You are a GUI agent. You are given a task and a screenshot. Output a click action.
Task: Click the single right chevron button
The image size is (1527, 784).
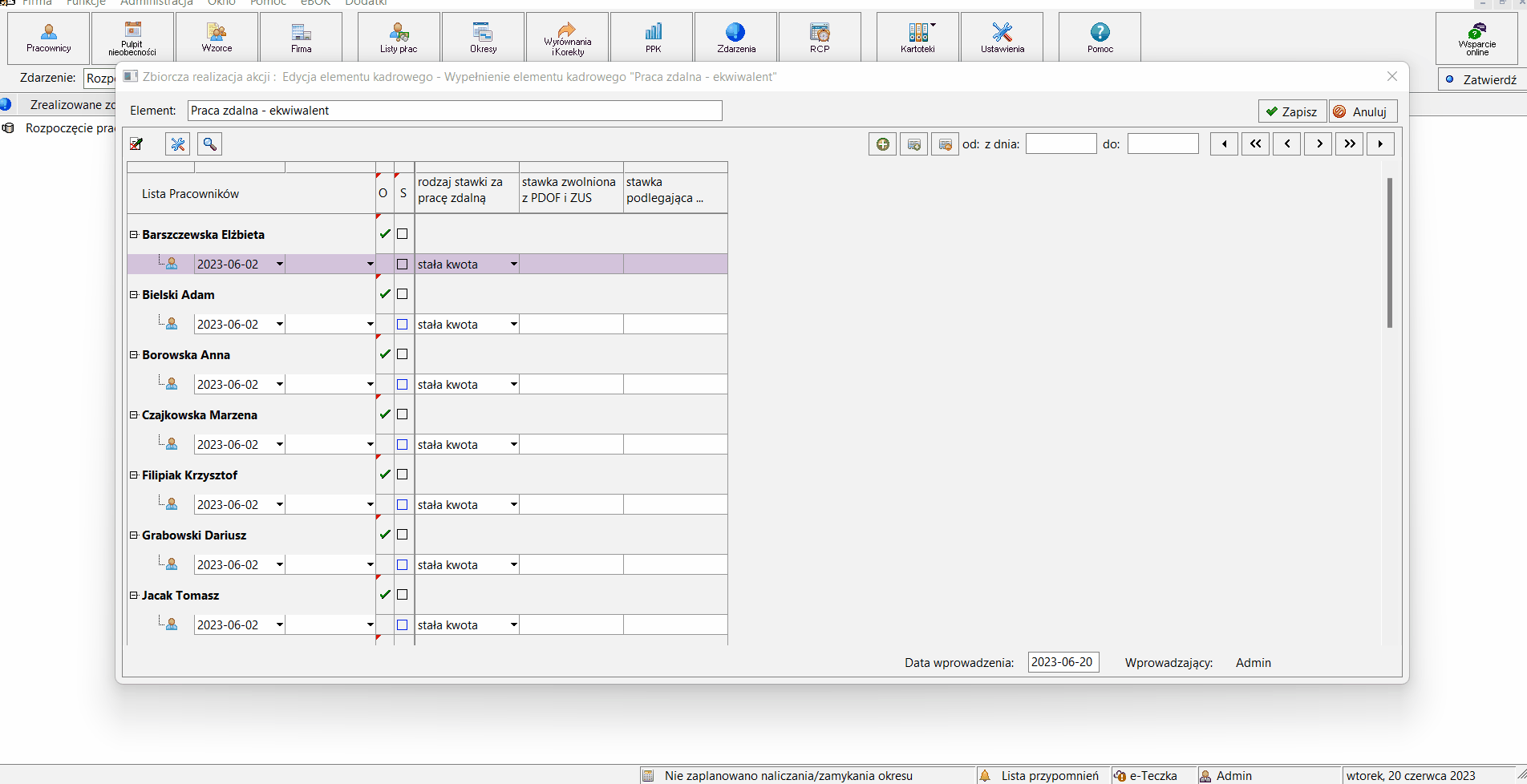1318,144
